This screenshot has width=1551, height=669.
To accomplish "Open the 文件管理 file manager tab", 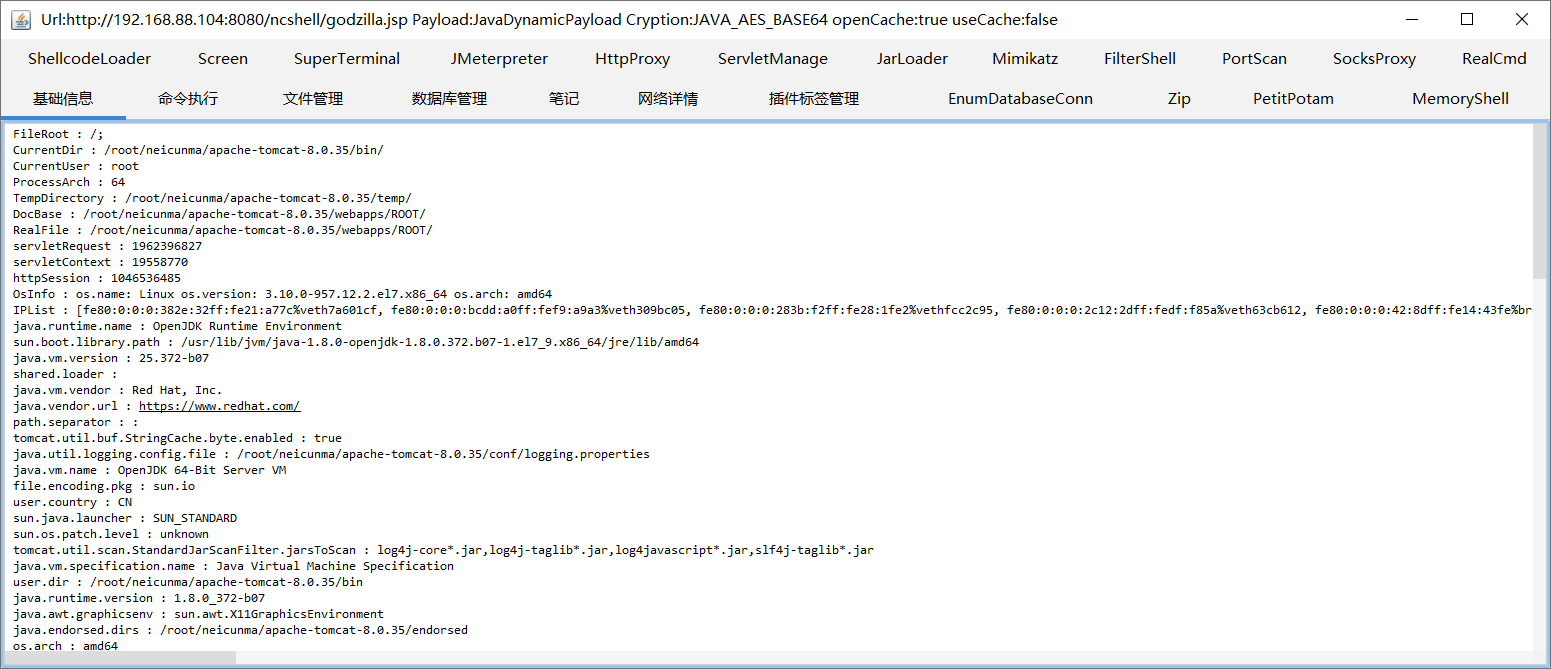I will [313, 99].
